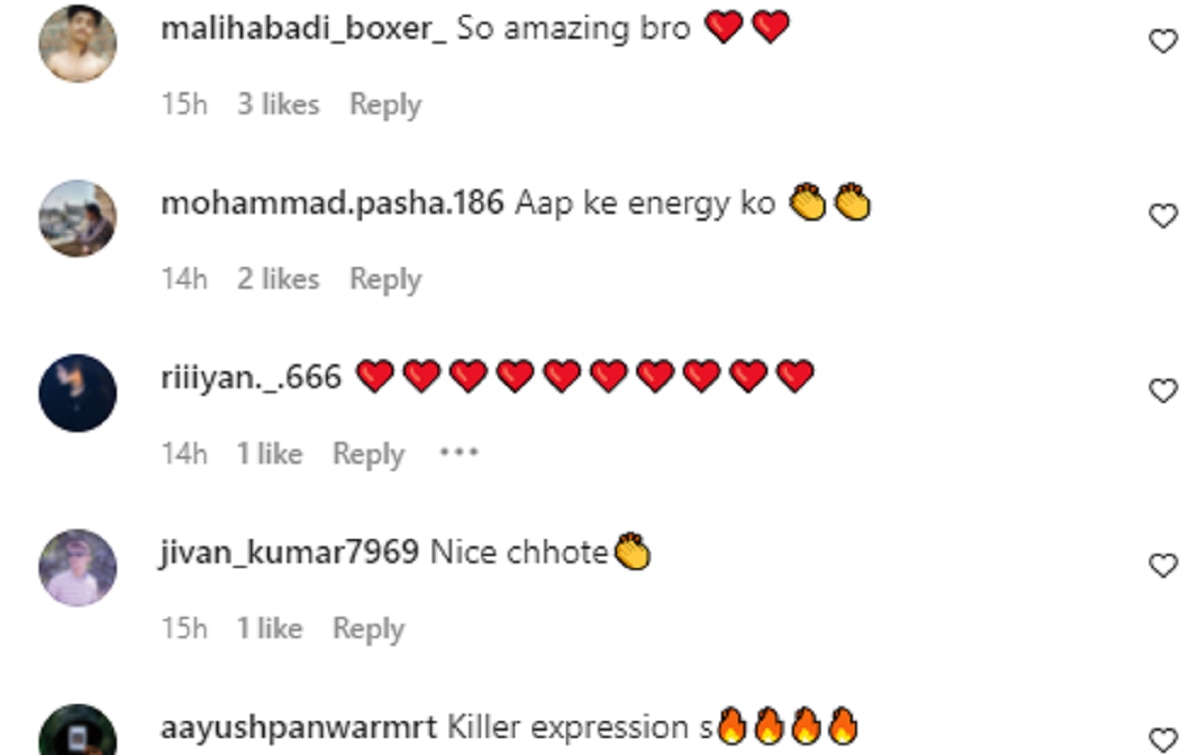Like mohammad.pasha.186's comment with heart
Screen dimensions: 1200x755
click(x=1163, y=216)
